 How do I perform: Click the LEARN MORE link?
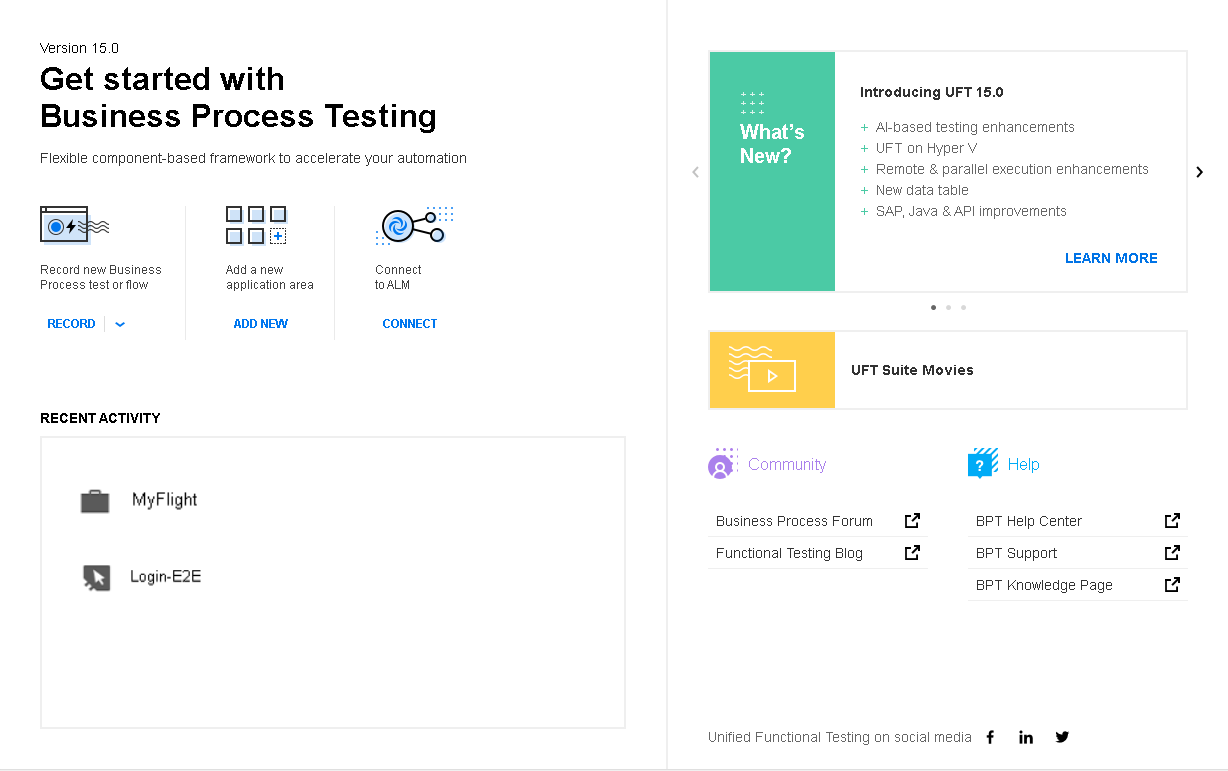(1110, 258)
